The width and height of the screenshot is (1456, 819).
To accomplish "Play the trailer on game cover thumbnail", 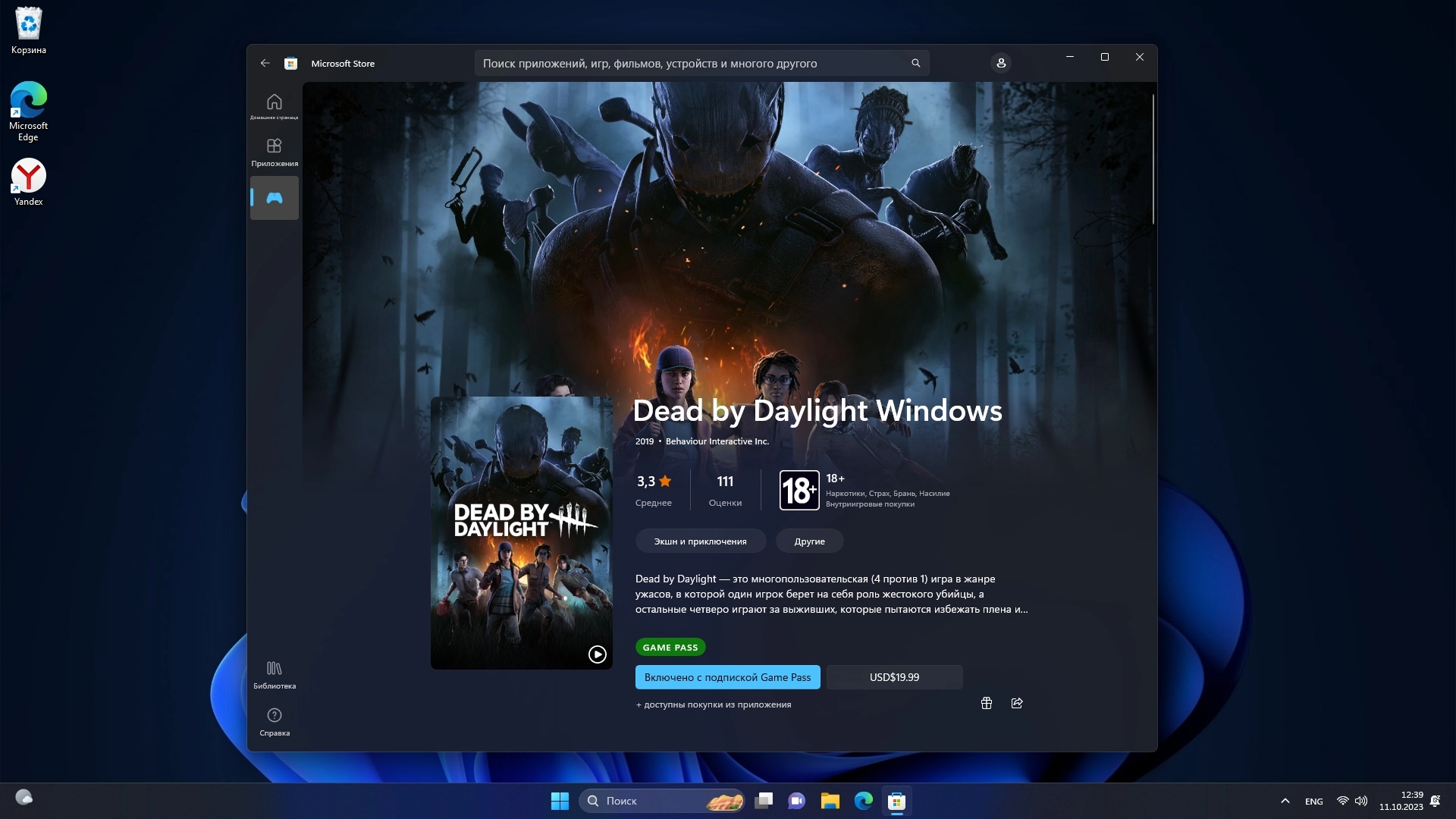I will [x=598, y=654].
